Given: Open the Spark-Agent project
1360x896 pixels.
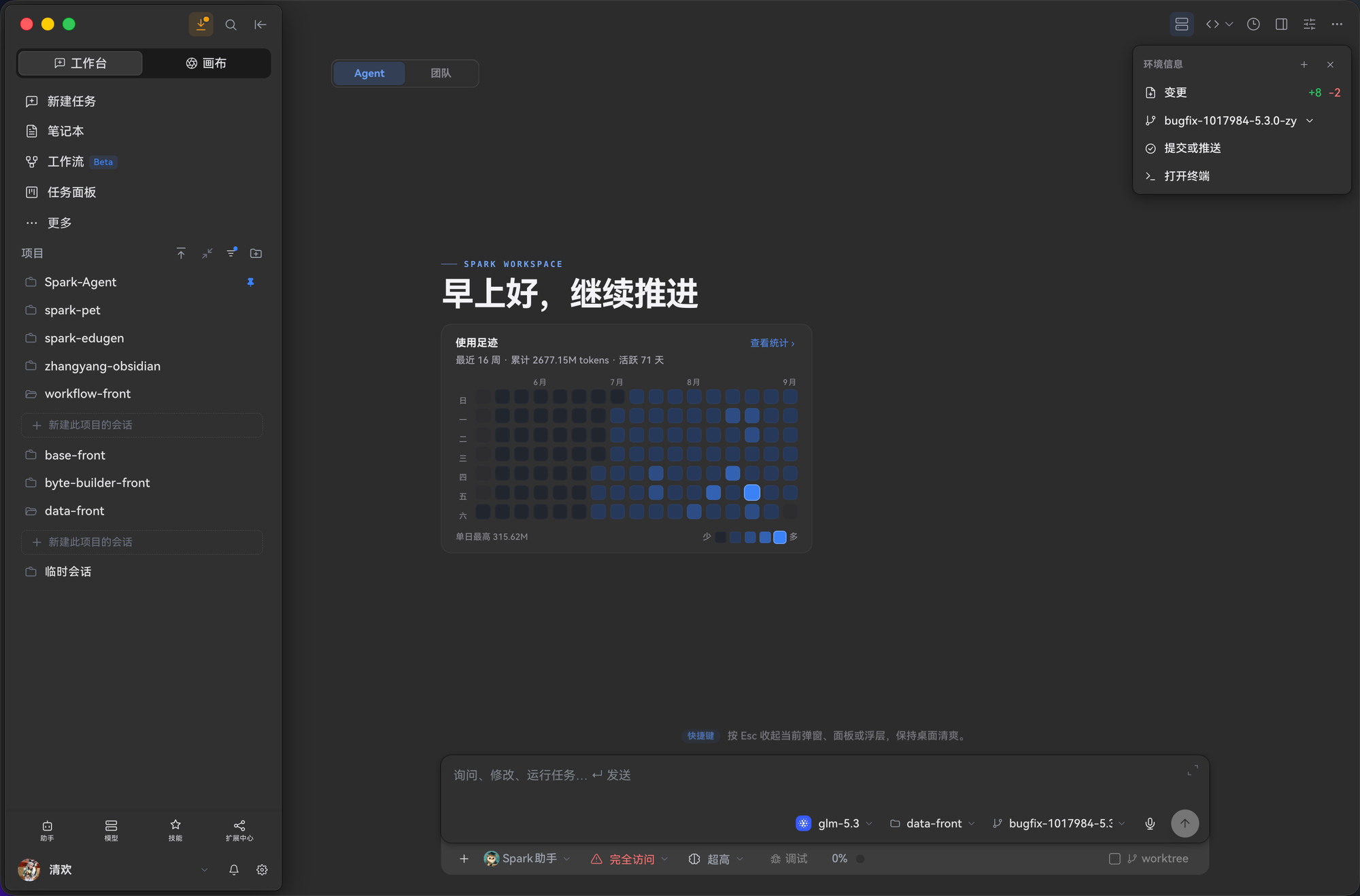Looking at the screenshot, I should point(141,282).
